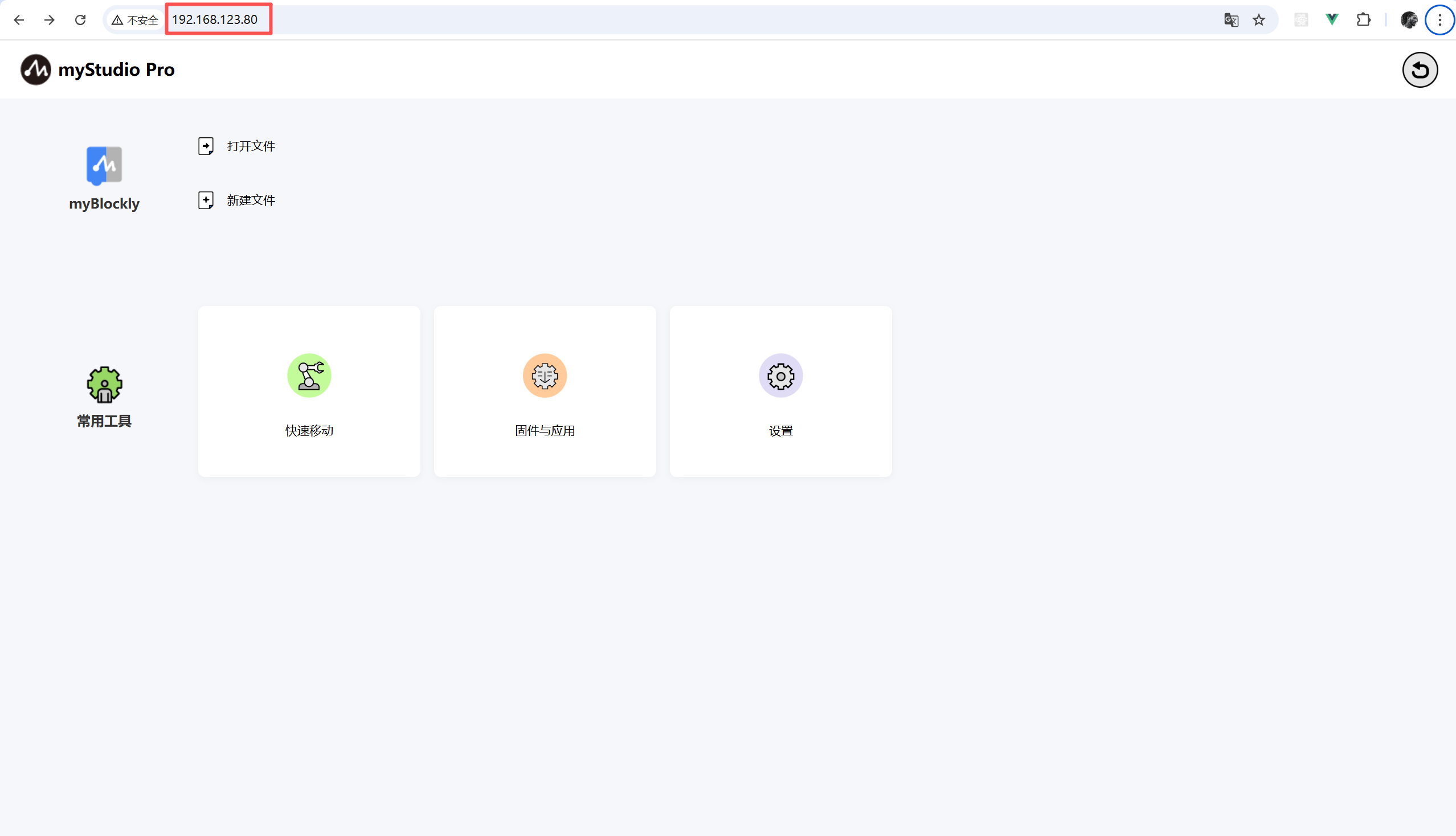Open Chrome three-dot menu
Screen dimensions: 1456x836
click(1439, 20)
